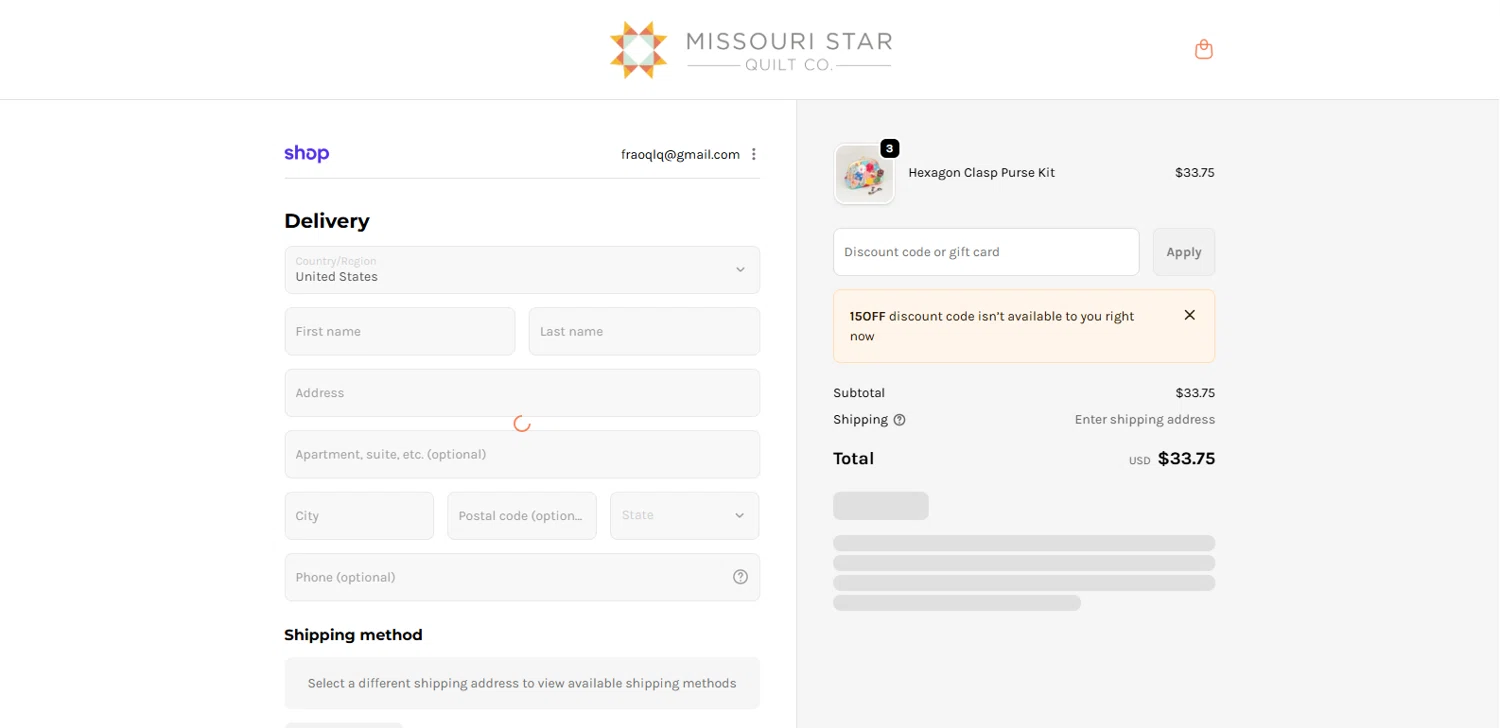Click the phone field help icon

click(740, 577)
